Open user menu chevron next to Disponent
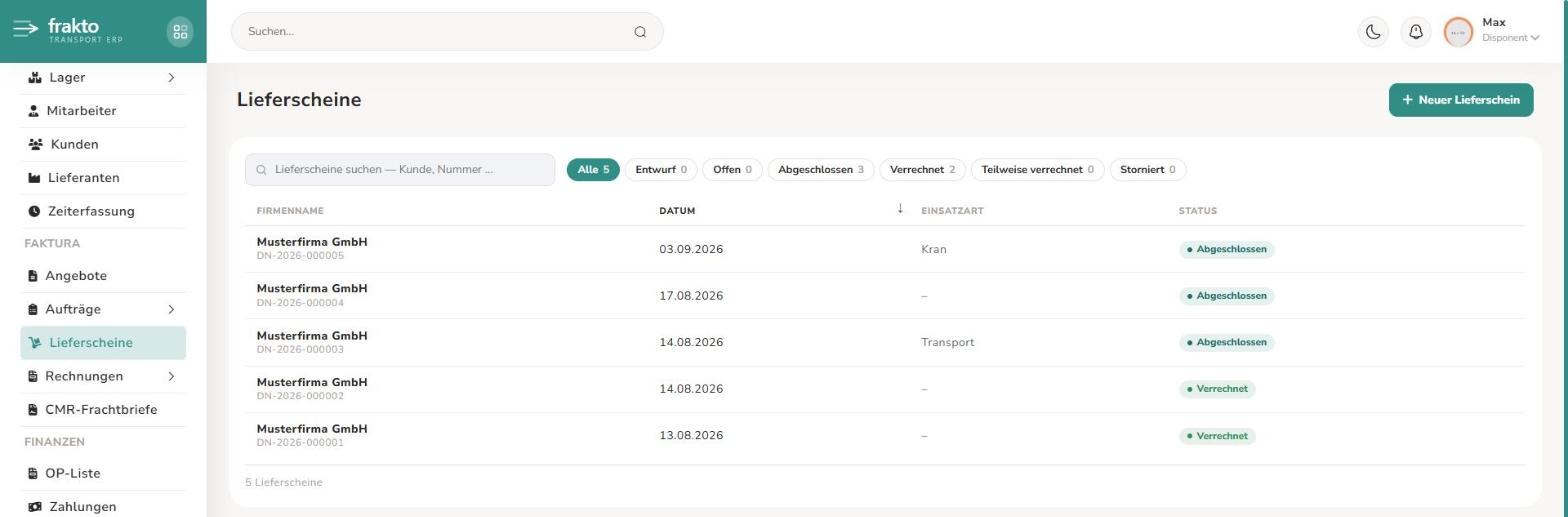The image size is (1568, 517). (1535, 38)
